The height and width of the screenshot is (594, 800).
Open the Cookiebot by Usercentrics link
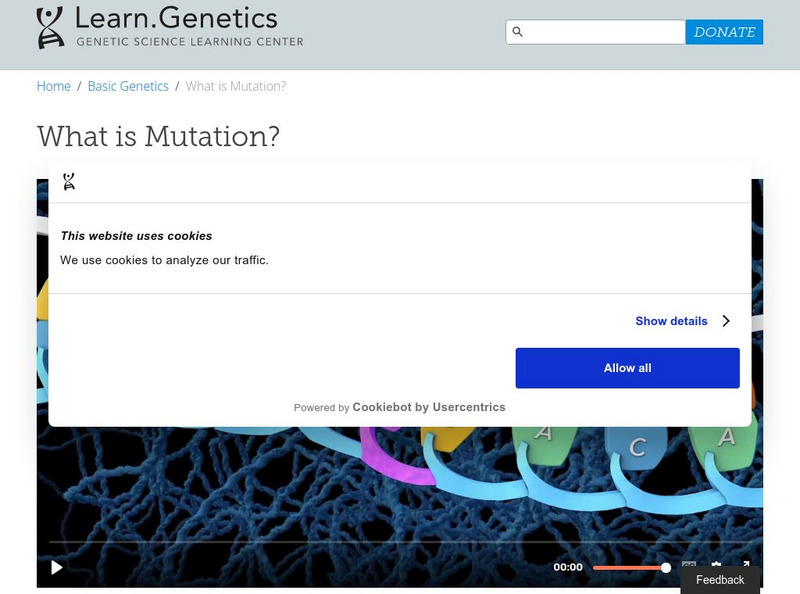point(429,406)
